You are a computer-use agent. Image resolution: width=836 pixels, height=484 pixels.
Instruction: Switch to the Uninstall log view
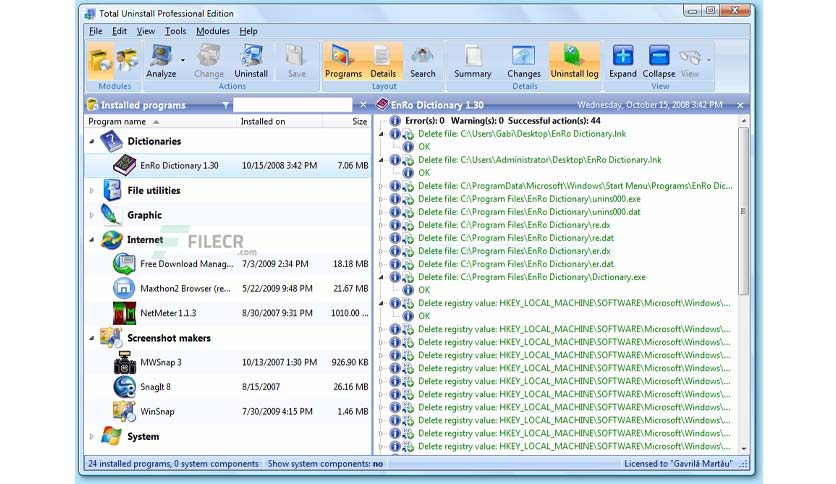click(x=574, y=61)
